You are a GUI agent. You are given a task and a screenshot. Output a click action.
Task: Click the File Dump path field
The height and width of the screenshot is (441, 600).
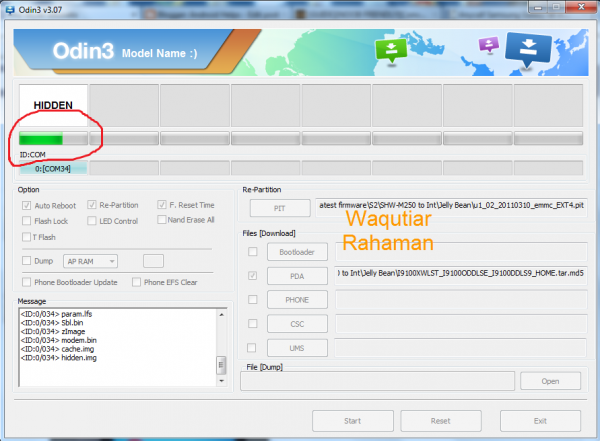pyautogui.click(x=377, y=381)
